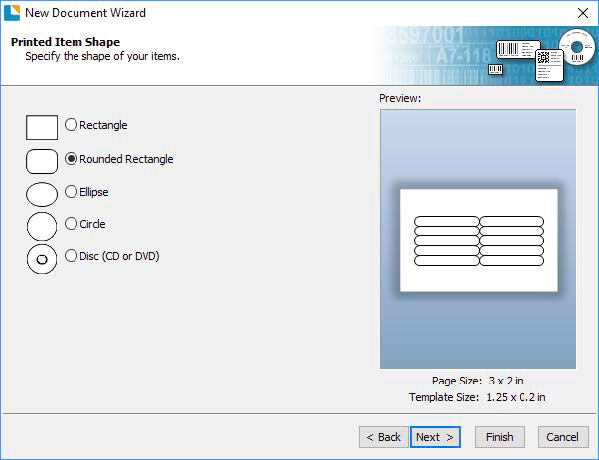The image size is (599, 460).
Task: Click the barcode label graphic in banner
Action: pyautogui.click(x=518, y=50)
